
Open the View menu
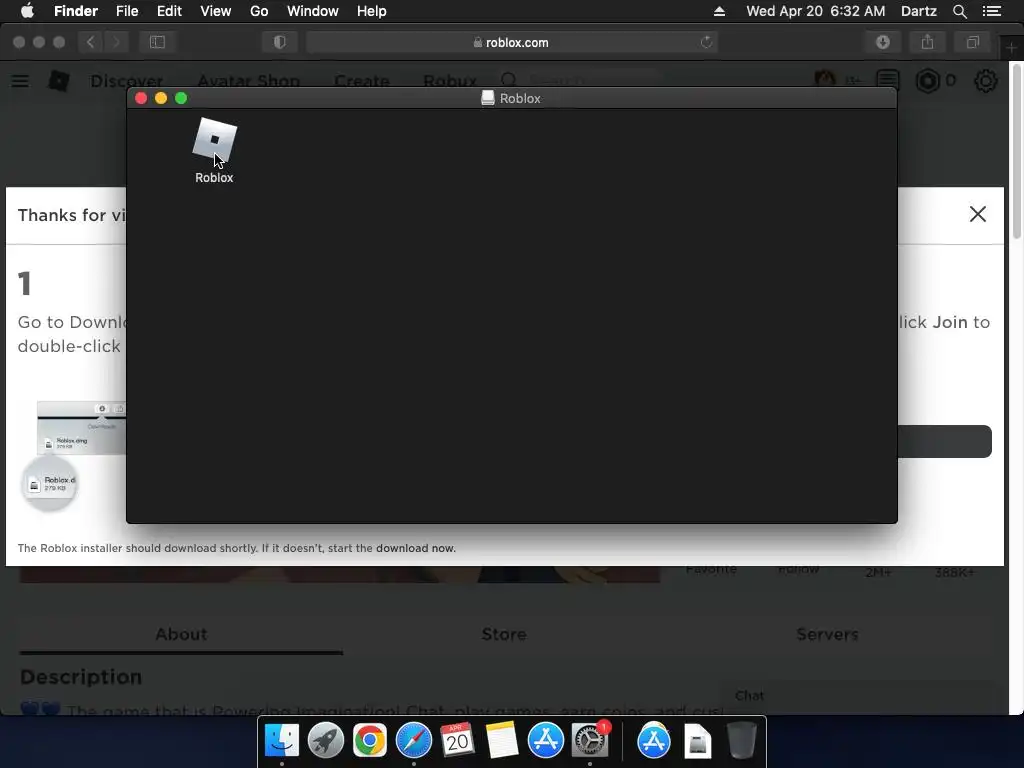pyautogui.click(x=216, y=11)
